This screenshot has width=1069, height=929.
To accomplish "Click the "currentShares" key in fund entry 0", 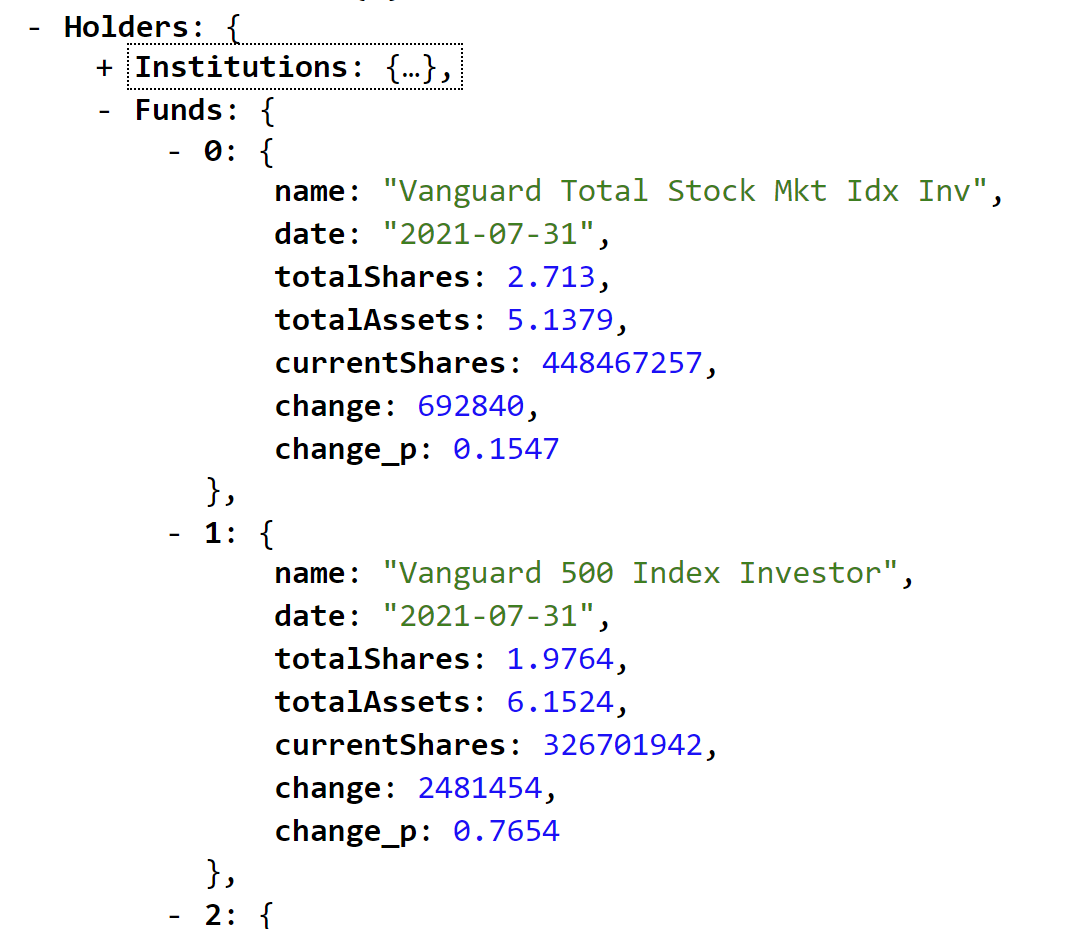I will tap(390, 363).
